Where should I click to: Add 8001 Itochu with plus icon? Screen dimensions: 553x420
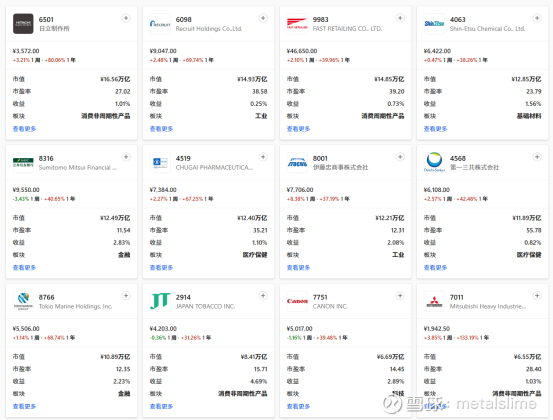(x=400, y=157)
